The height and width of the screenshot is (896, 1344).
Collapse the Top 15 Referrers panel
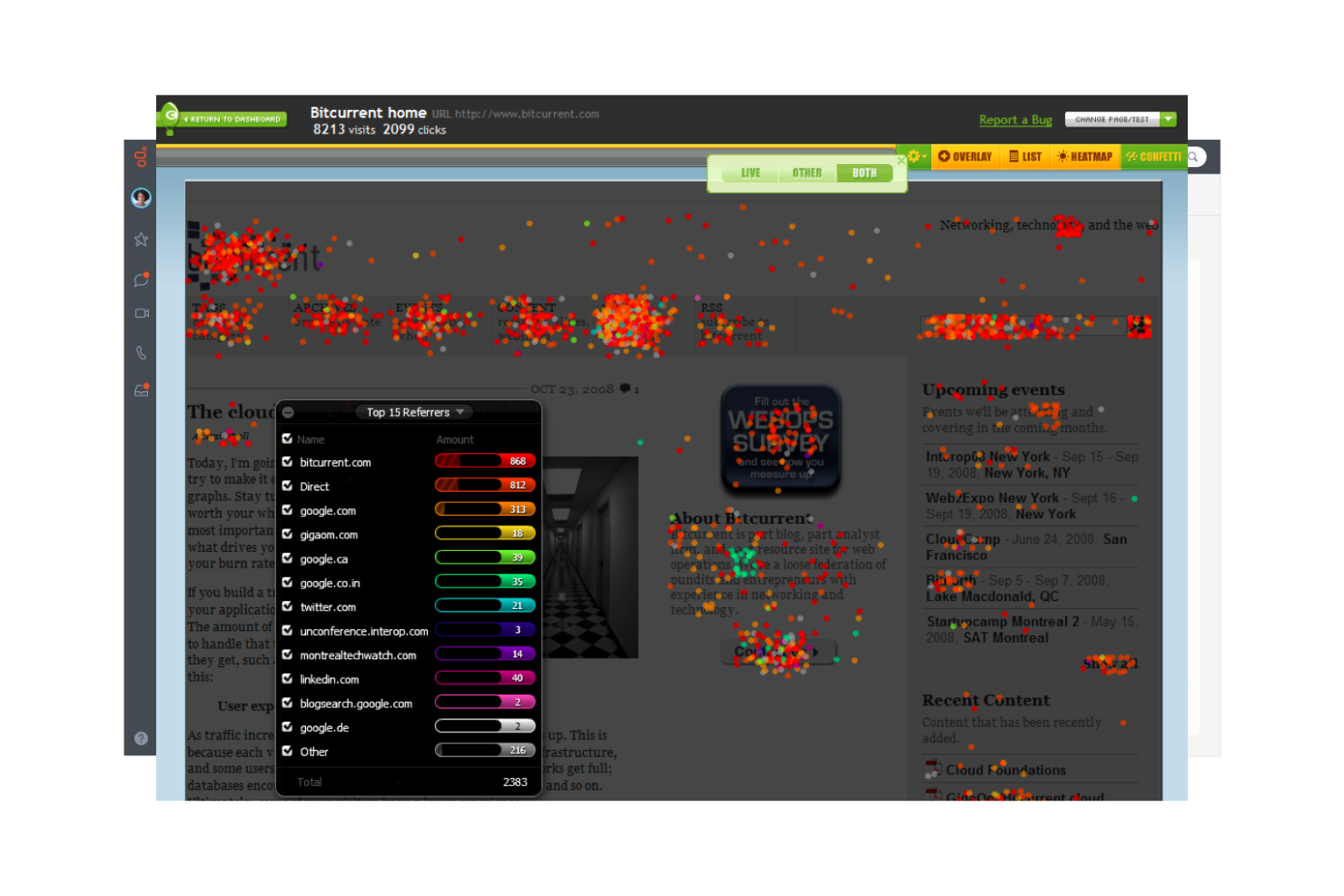pos(288,412)
